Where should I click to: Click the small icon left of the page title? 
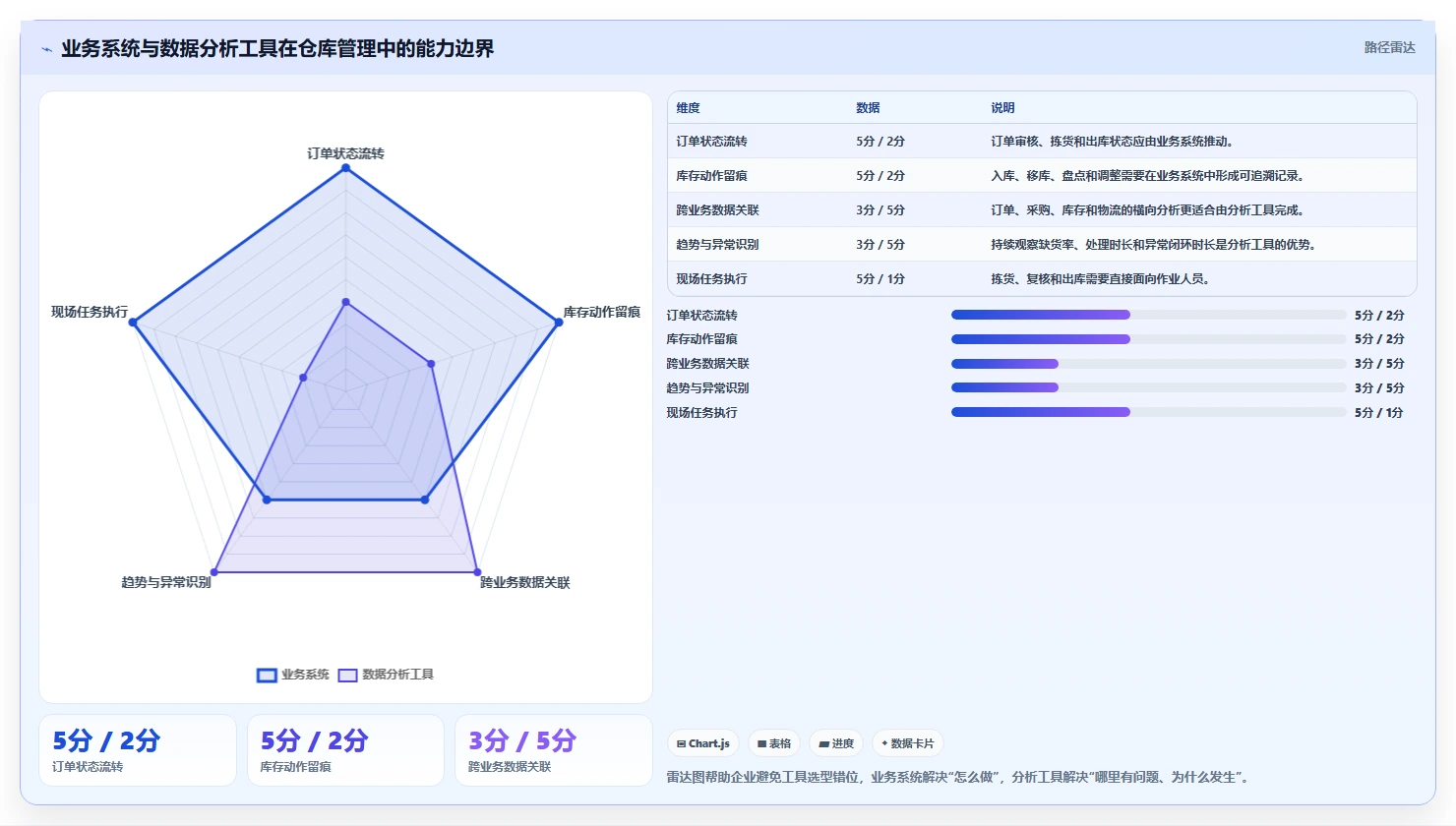[46, 49]
